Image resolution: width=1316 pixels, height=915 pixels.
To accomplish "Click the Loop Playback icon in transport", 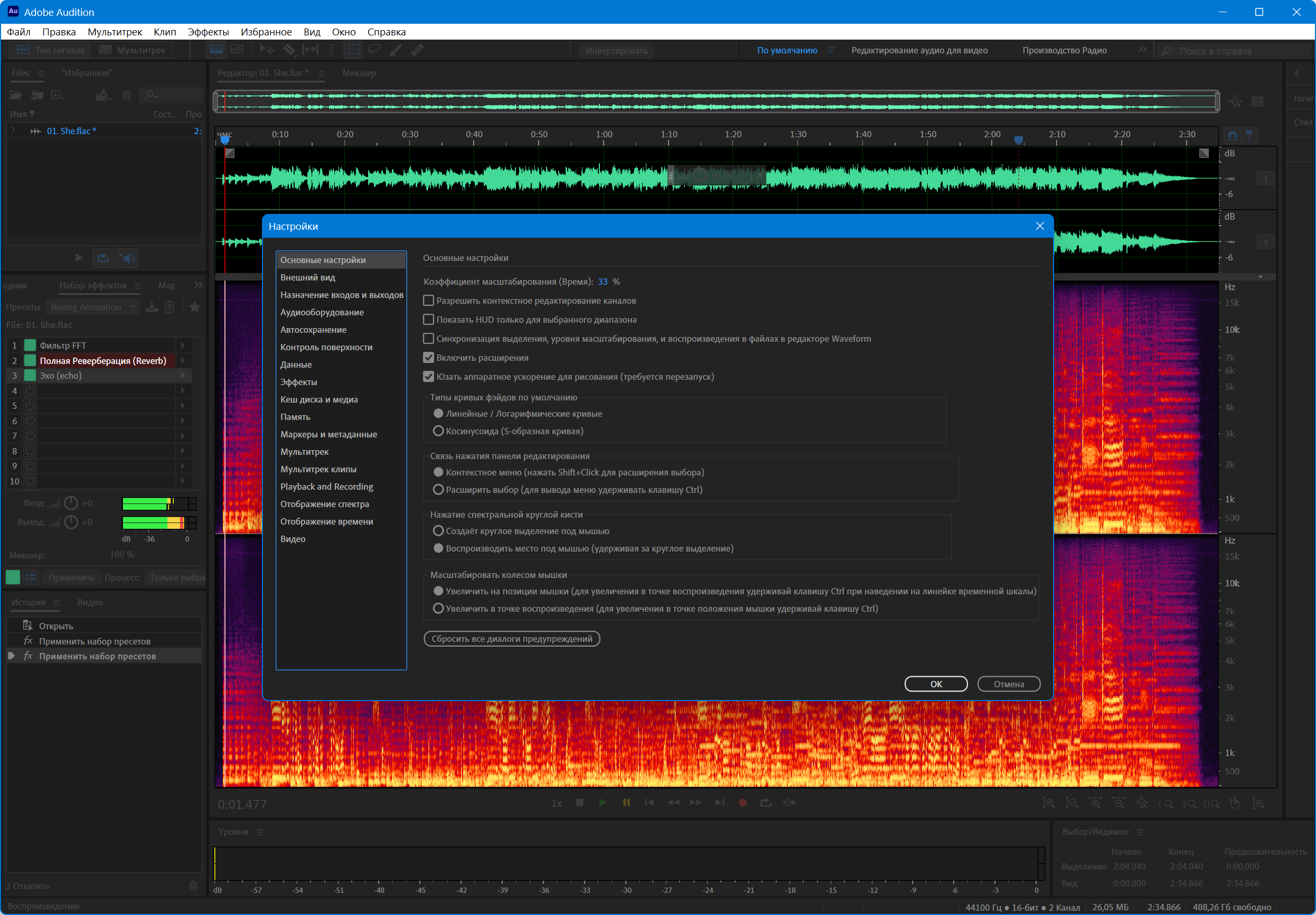I will pos(765,802).
